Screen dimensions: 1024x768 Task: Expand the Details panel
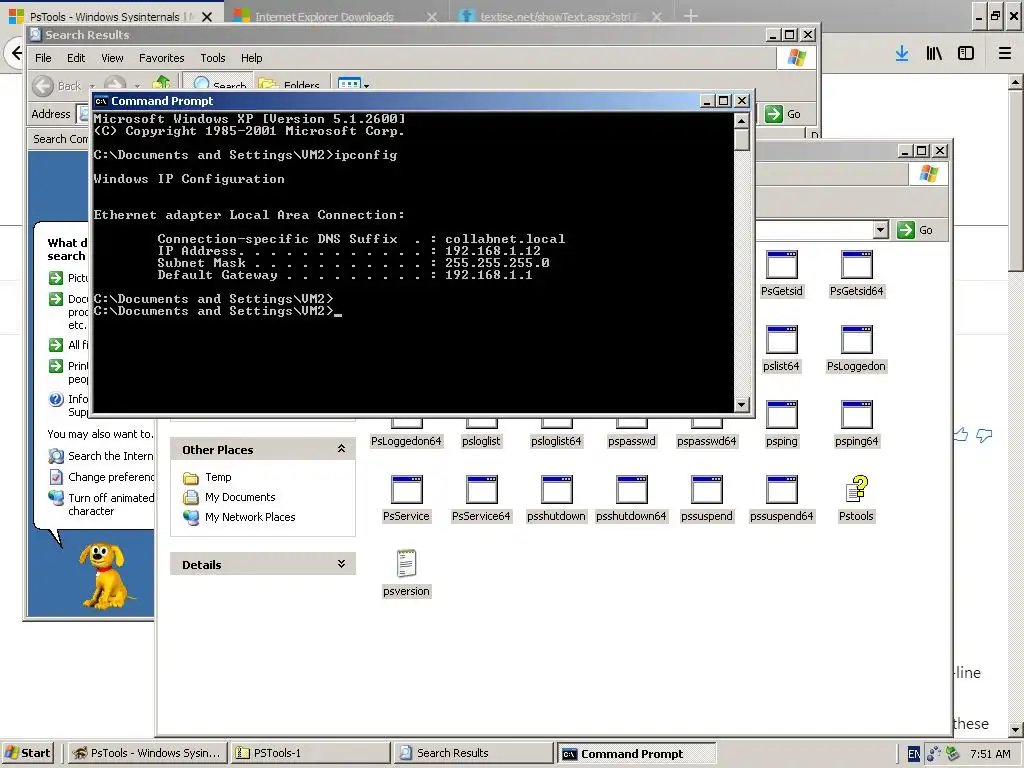tap(342, 564)
